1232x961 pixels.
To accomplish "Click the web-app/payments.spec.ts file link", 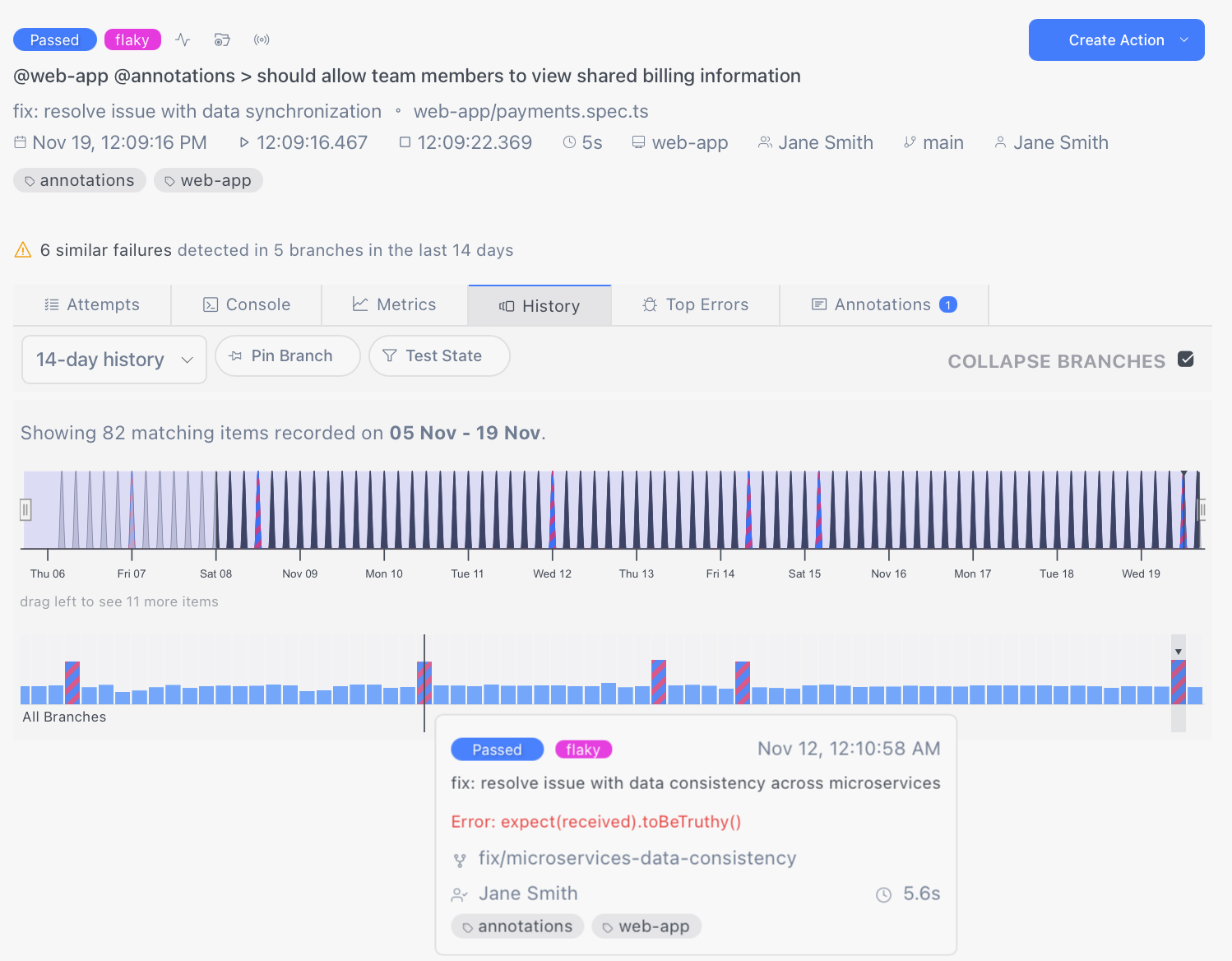I will tap(530, 111).
